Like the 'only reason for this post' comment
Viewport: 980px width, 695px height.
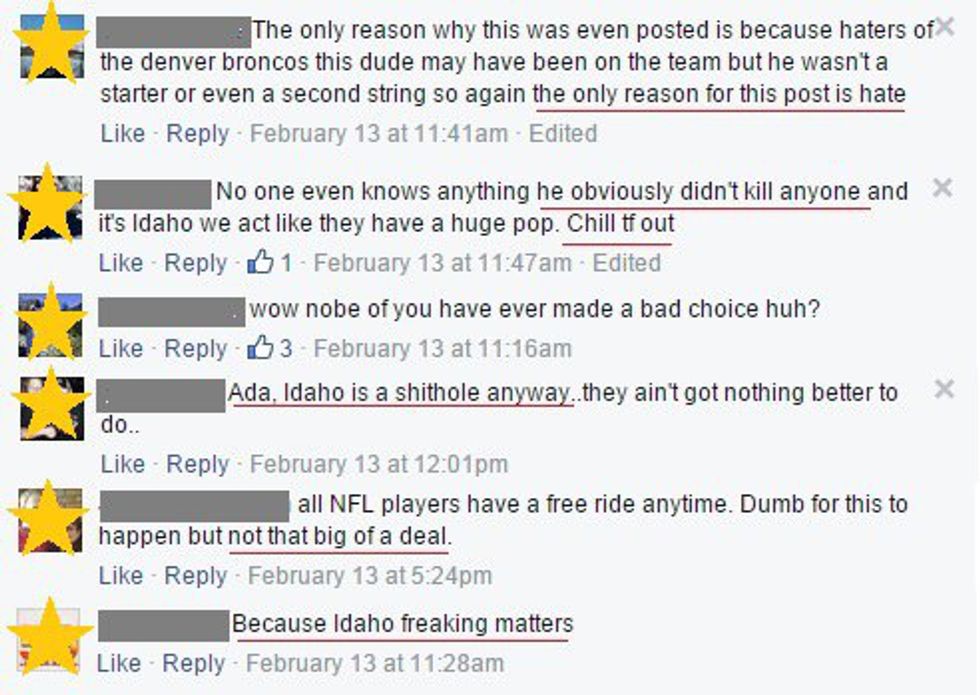coord(123,133)
